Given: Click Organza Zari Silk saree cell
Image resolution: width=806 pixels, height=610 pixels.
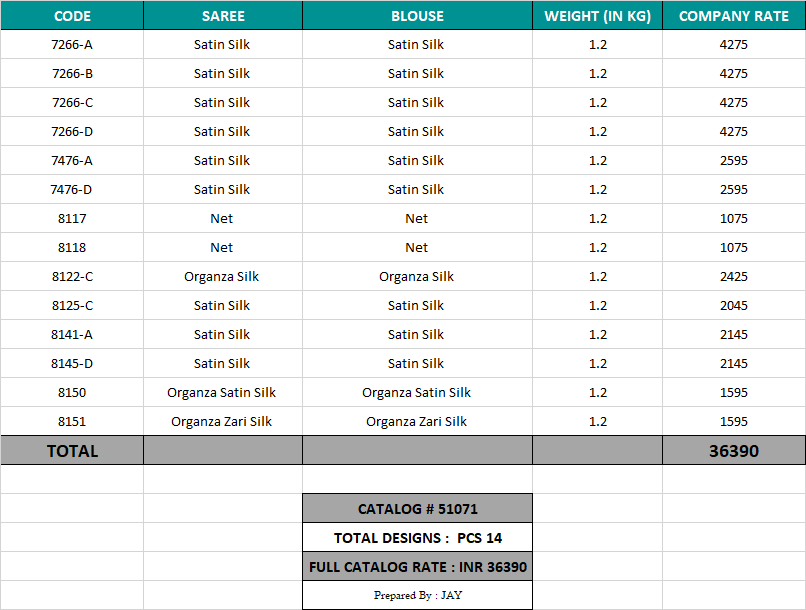Looking at the screenshot, I should [222, 422].
